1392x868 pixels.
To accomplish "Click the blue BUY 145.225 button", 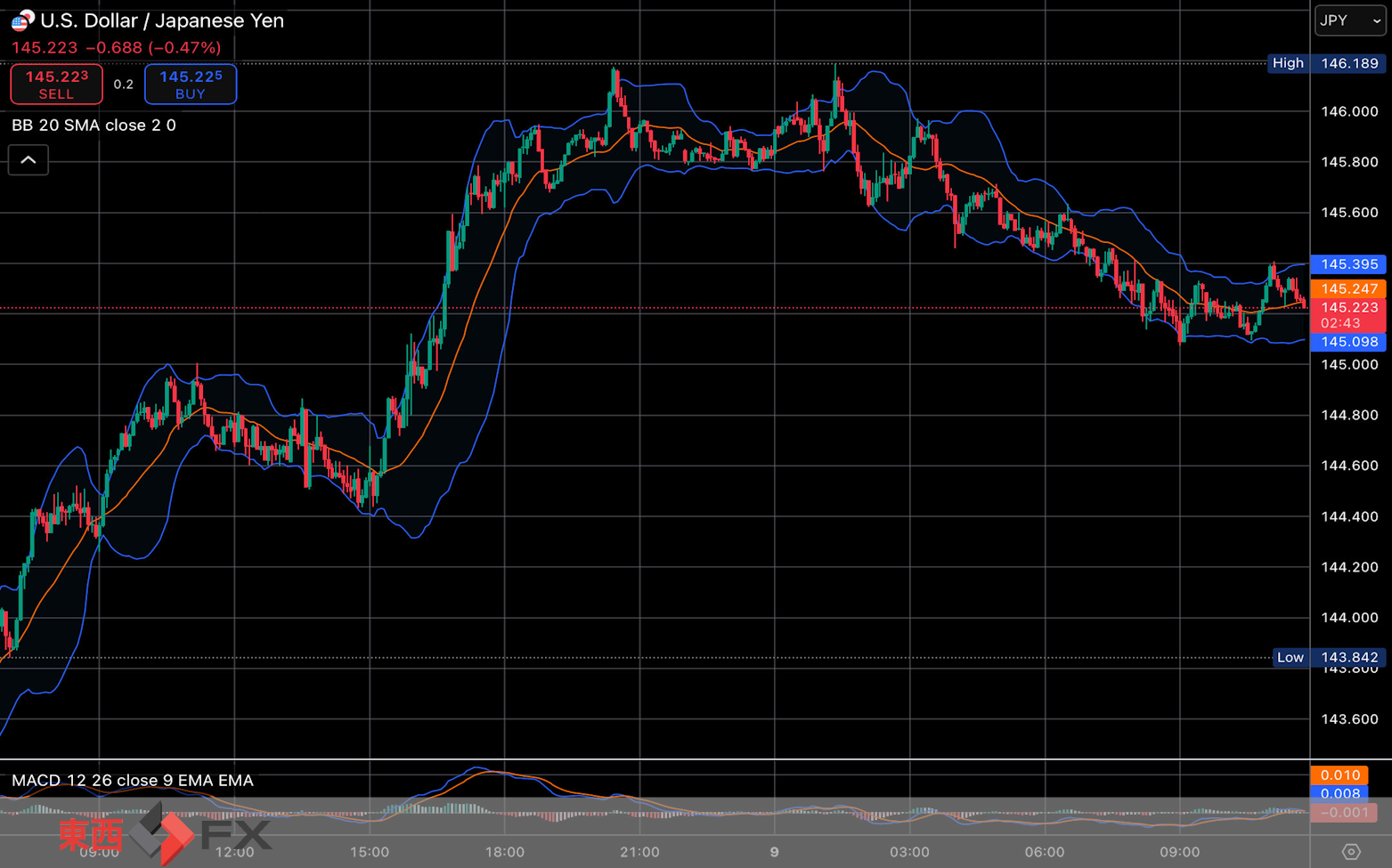I will point(191,85).
